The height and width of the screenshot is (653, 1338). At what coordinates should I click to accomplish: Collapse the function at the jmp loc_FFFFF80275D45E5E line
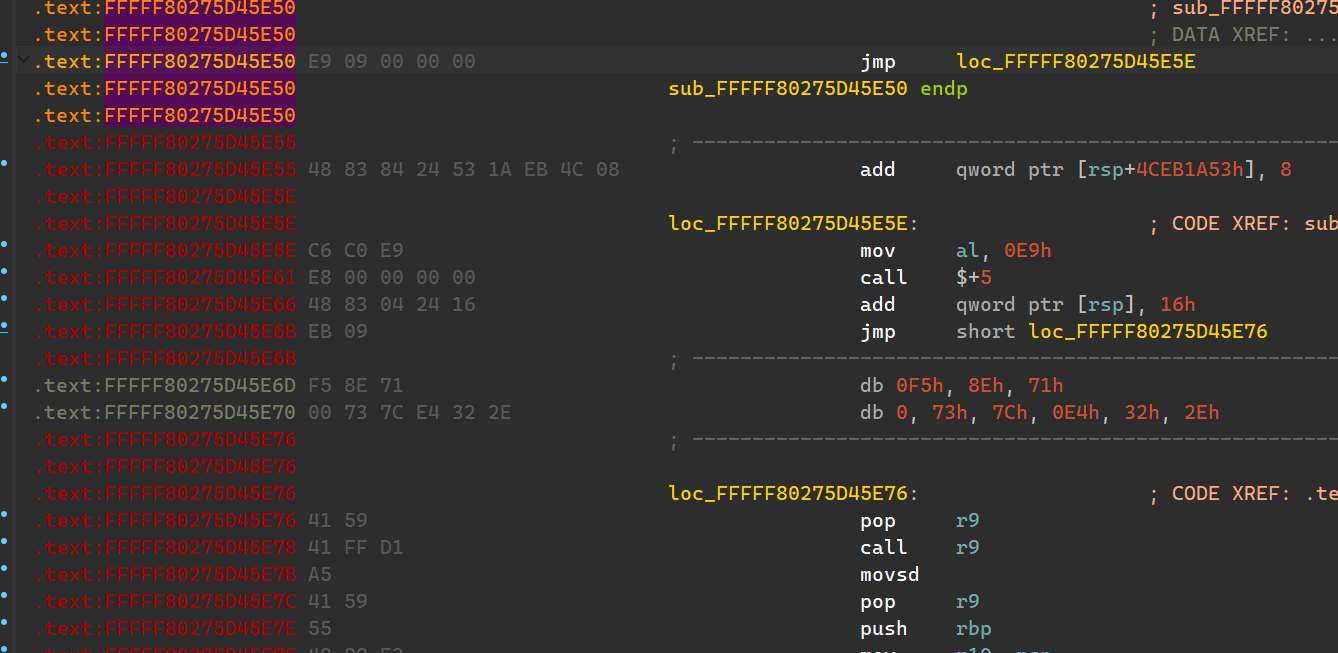pyautogui.click(x=23, y=61)
